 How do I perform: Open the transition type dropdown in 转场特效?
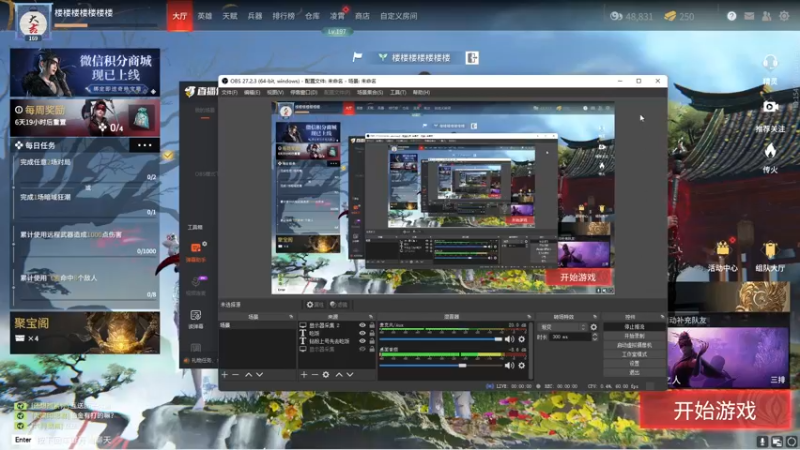coord(563,327)
